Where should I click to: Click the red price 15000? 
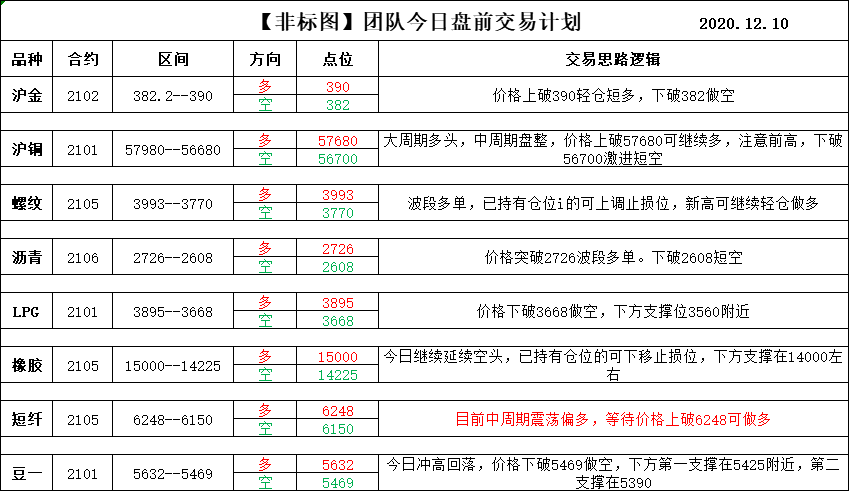coord(338,356)
